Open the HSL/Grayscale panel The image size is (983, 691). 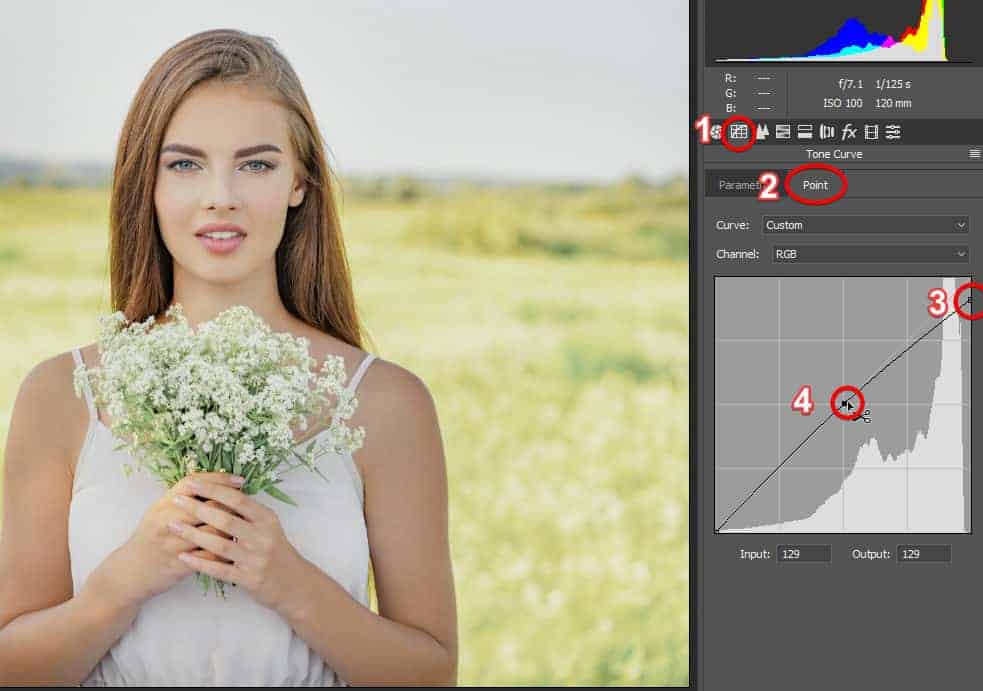[783, 131]
